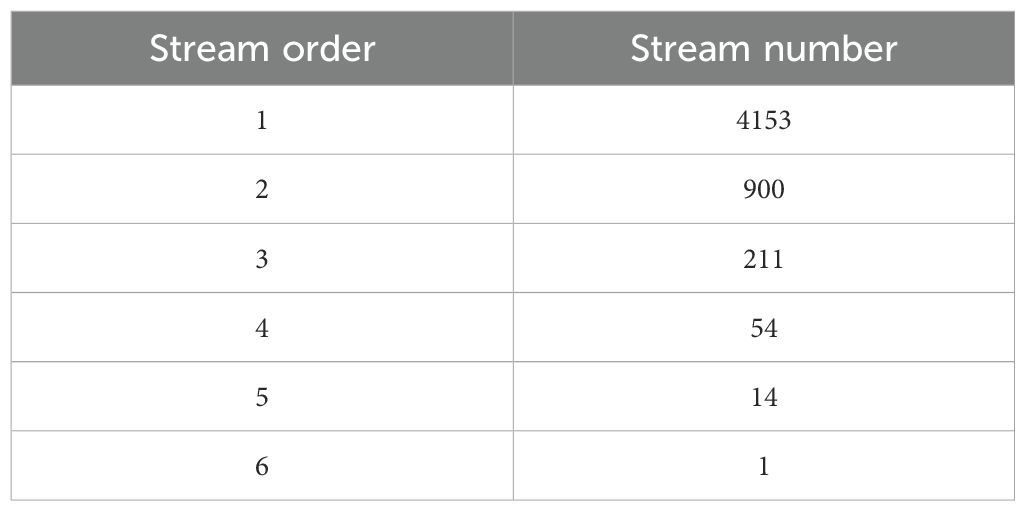
Task: Click the column divider beside the 4153 cell
Action: click(x=513, y=120)
